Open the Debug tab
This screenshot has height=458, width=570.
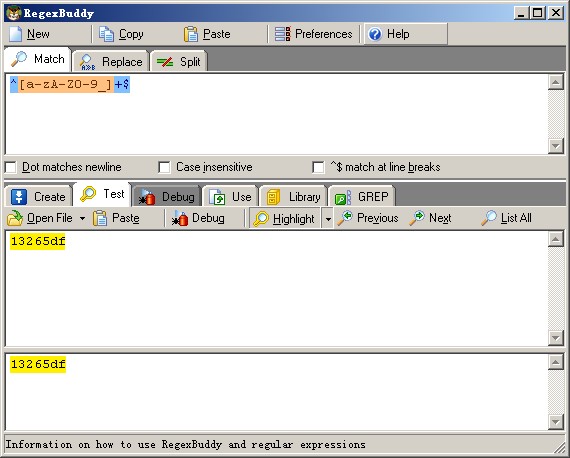[167, 197]
